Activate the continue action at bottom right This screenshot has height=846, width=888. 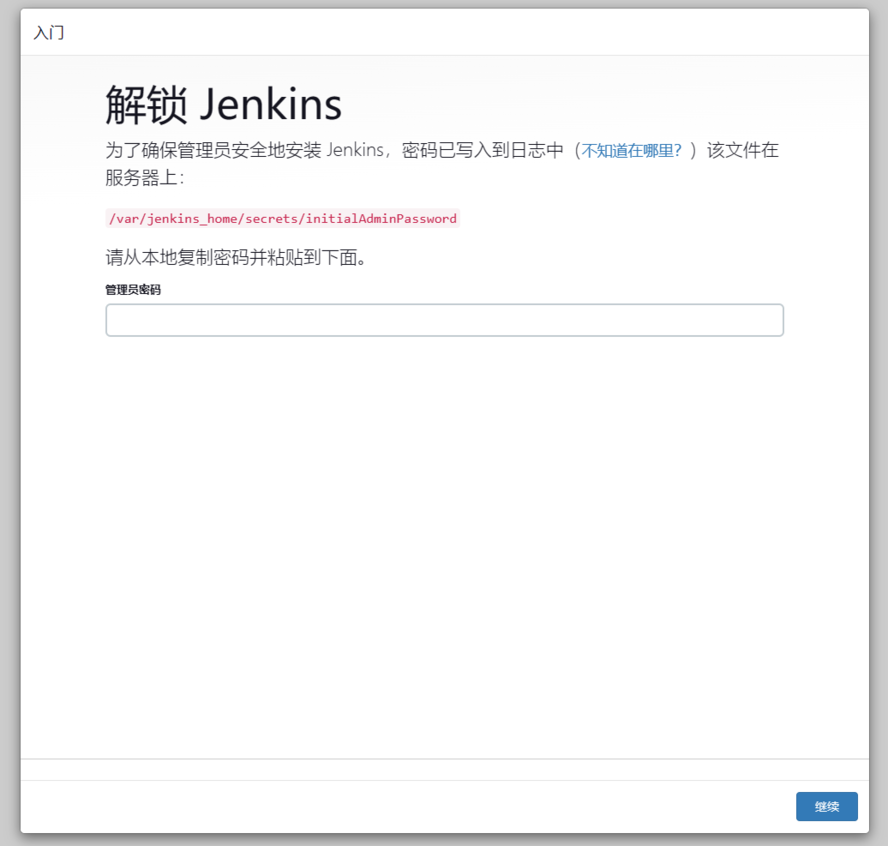point(827,806)
